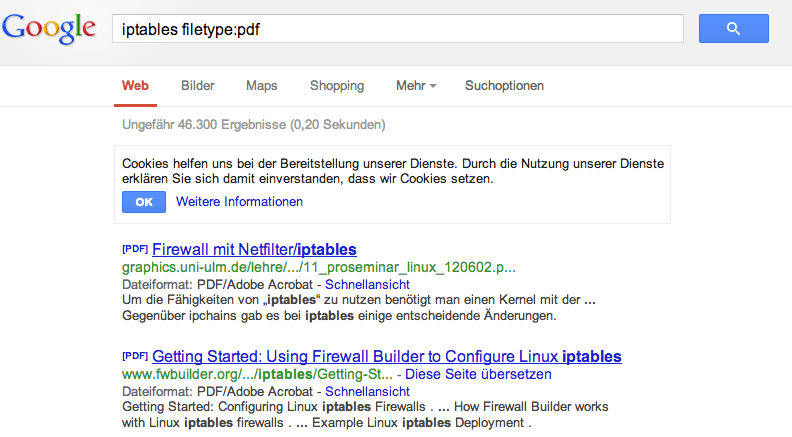Open Getting Started Firewall Builder result
This screenshot has height=437, width=792.
coord(386,356)
